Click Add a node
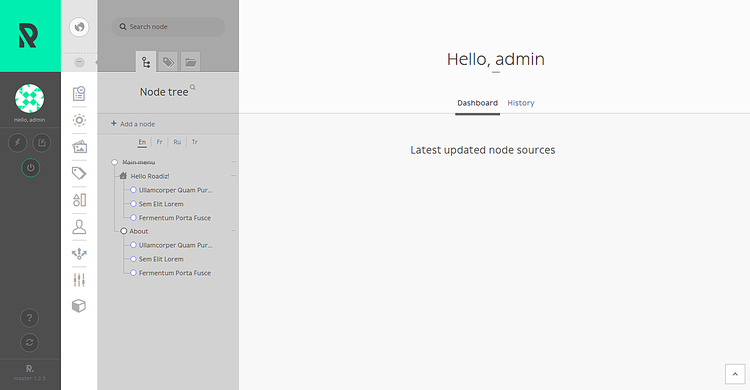The height and width of the screenshot is (390, 750). pyautogui.click(x=133, y=124)
